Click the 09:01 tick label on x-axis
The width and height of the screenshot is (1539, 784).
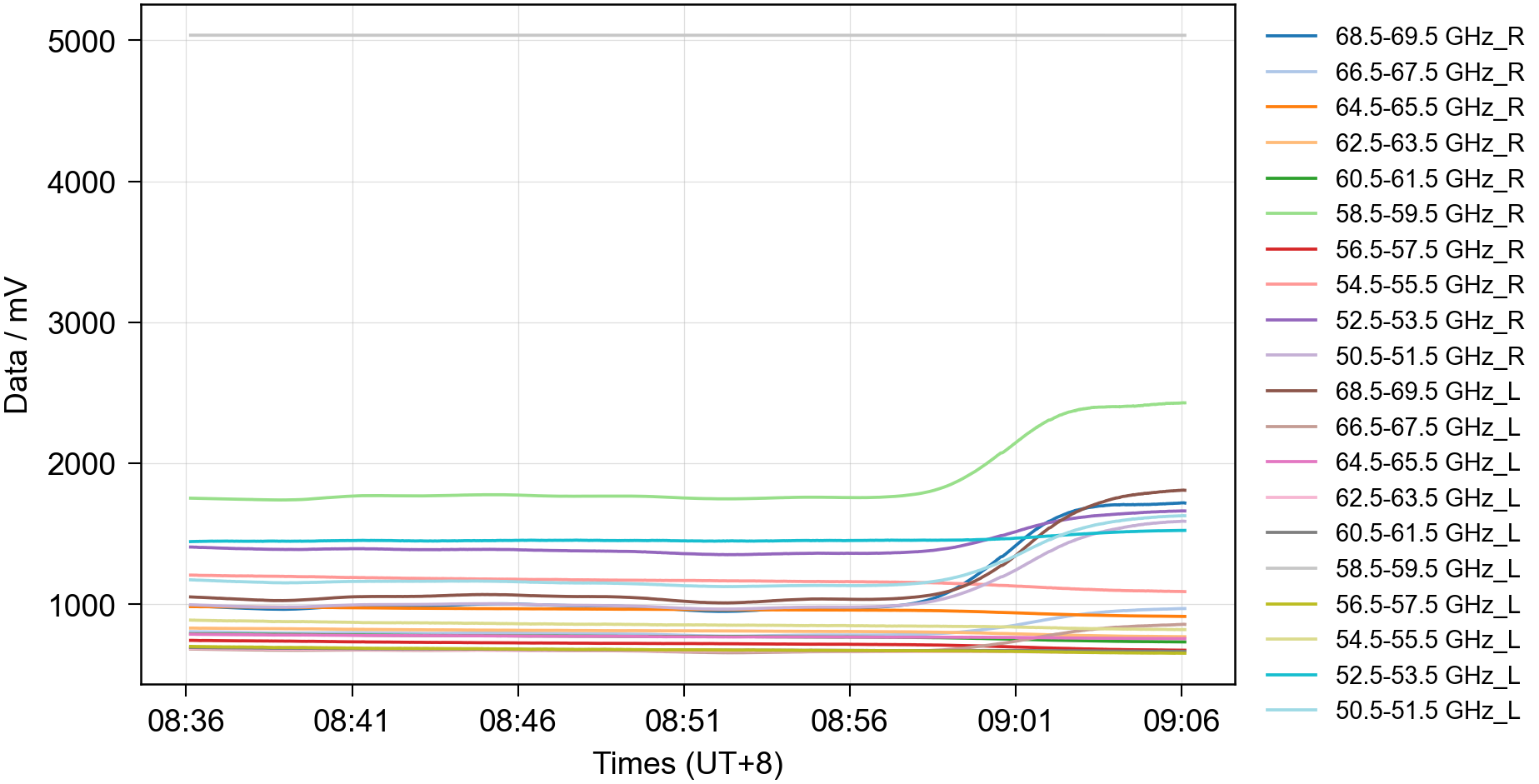[x=1015, y=721]
